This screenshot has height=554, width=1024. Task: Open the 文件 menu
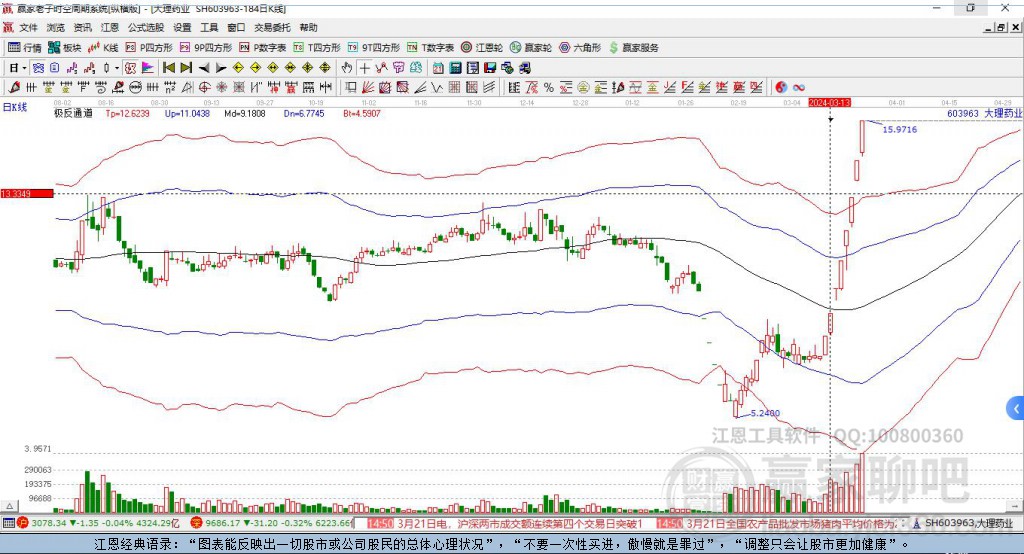pyautogui.click(x=28, y=27)
